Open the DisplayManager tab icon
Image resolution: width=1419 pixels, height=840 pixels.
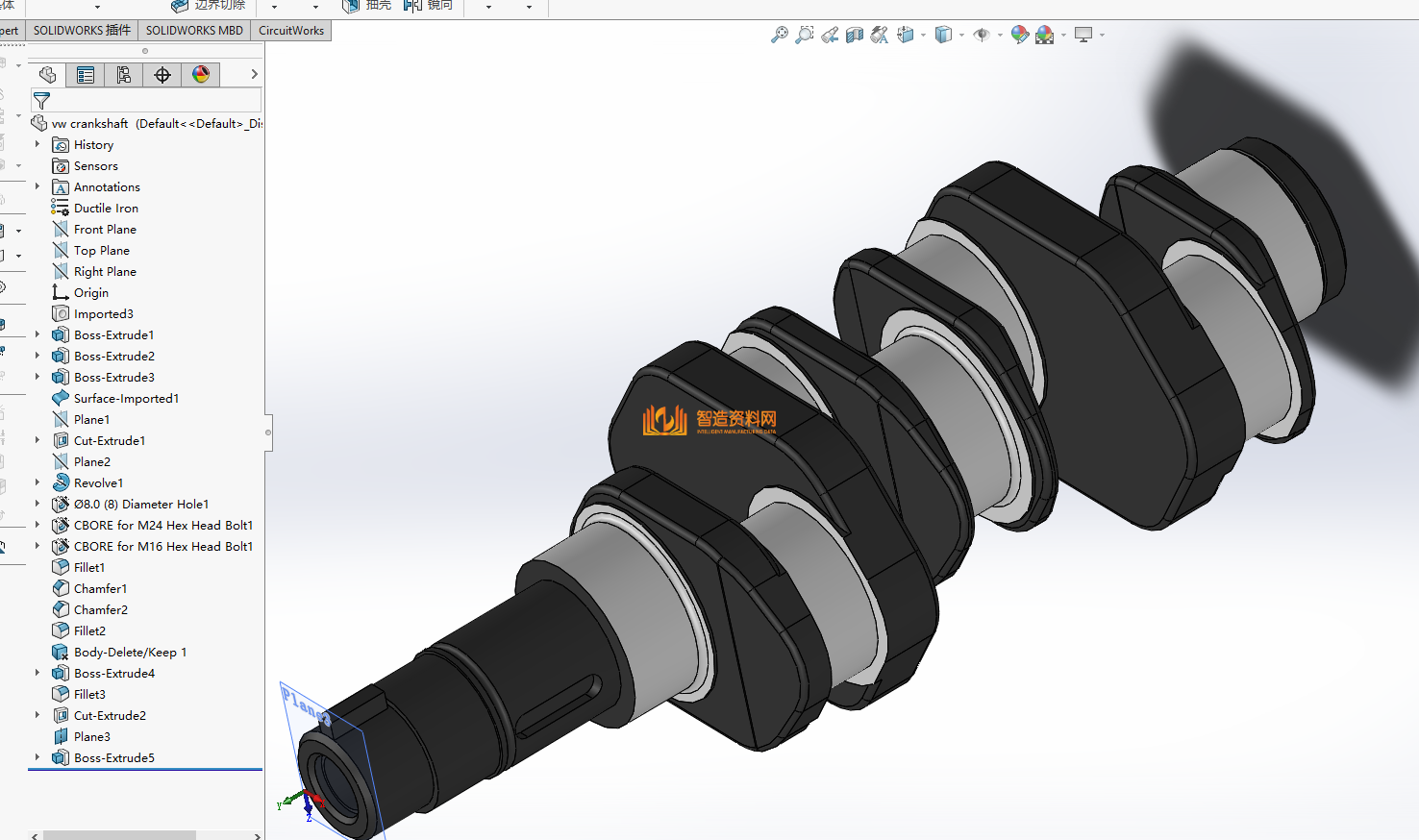click(201, 75)
